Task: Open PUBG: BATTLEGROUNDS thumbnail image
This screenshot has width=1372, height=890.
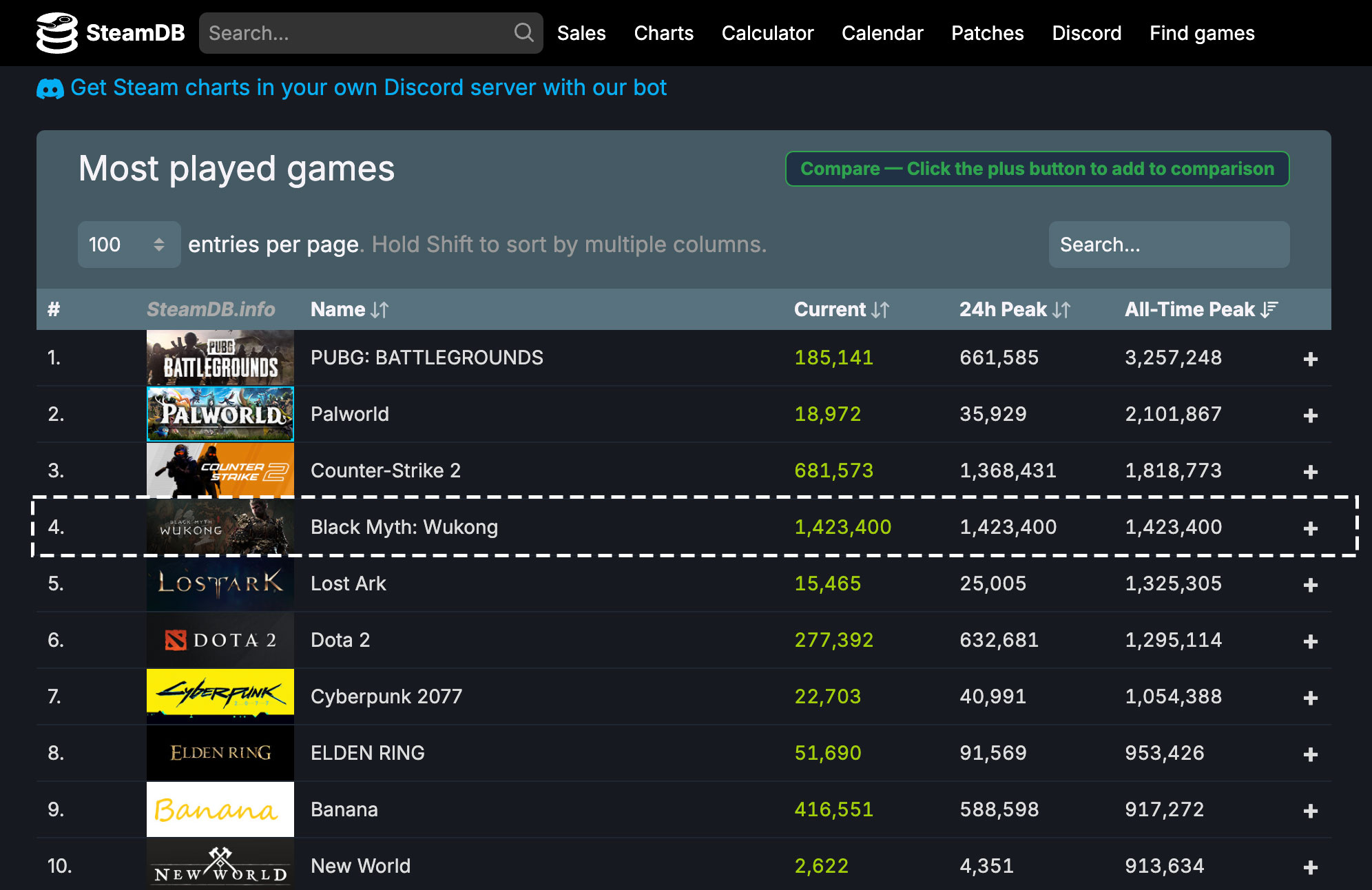Action: pyautogui.click(x=220, y=358)
